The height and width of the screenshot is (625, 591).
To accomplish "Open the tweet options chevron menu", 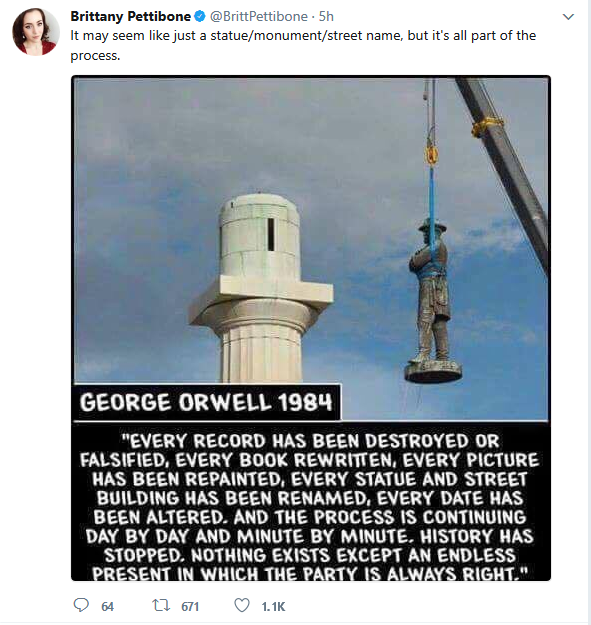I will pos(568,17).
